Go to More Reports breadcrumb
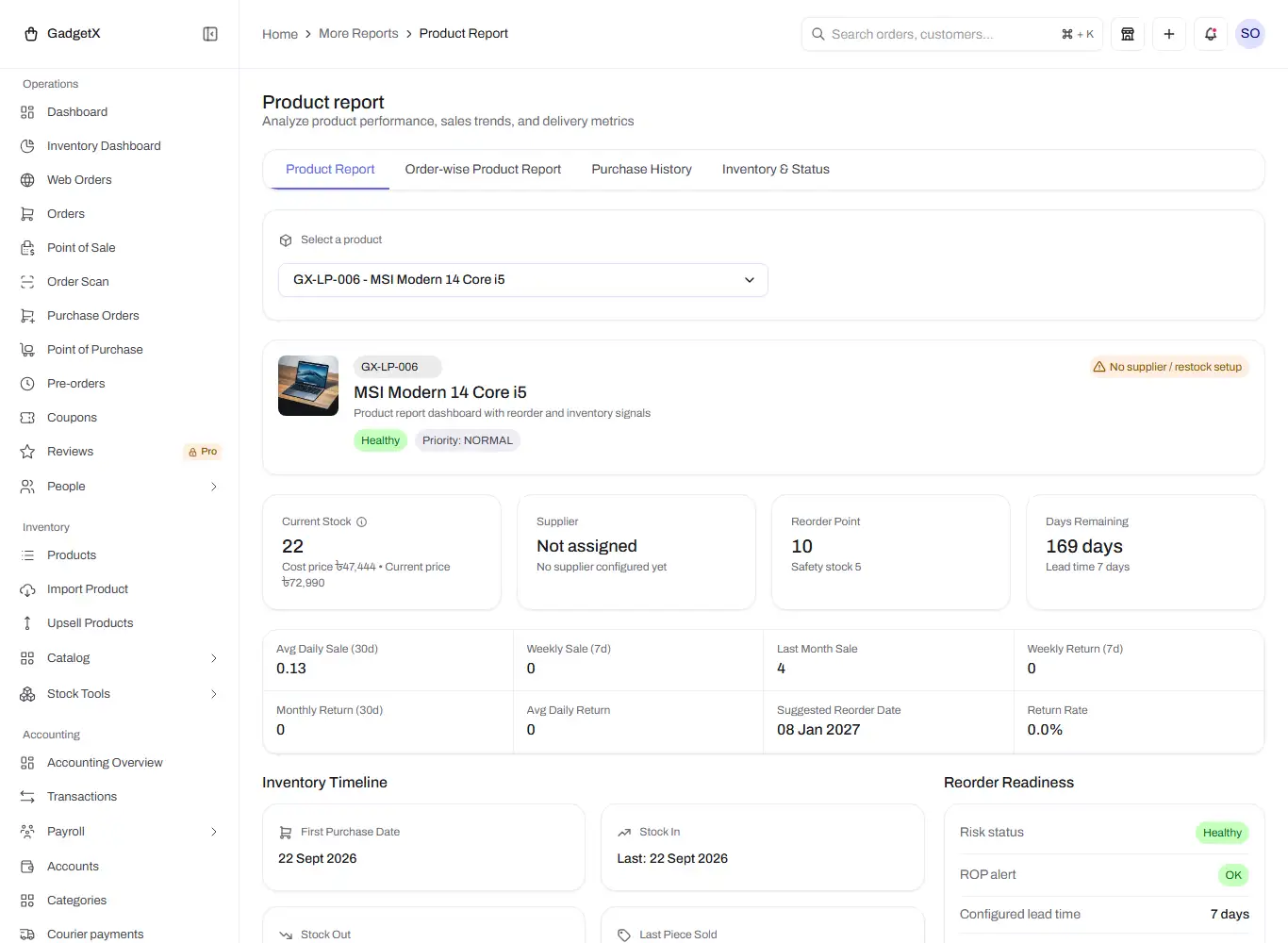Viewport: 1288px width, 943px height. pyautogui.click(x=358, y=34)
